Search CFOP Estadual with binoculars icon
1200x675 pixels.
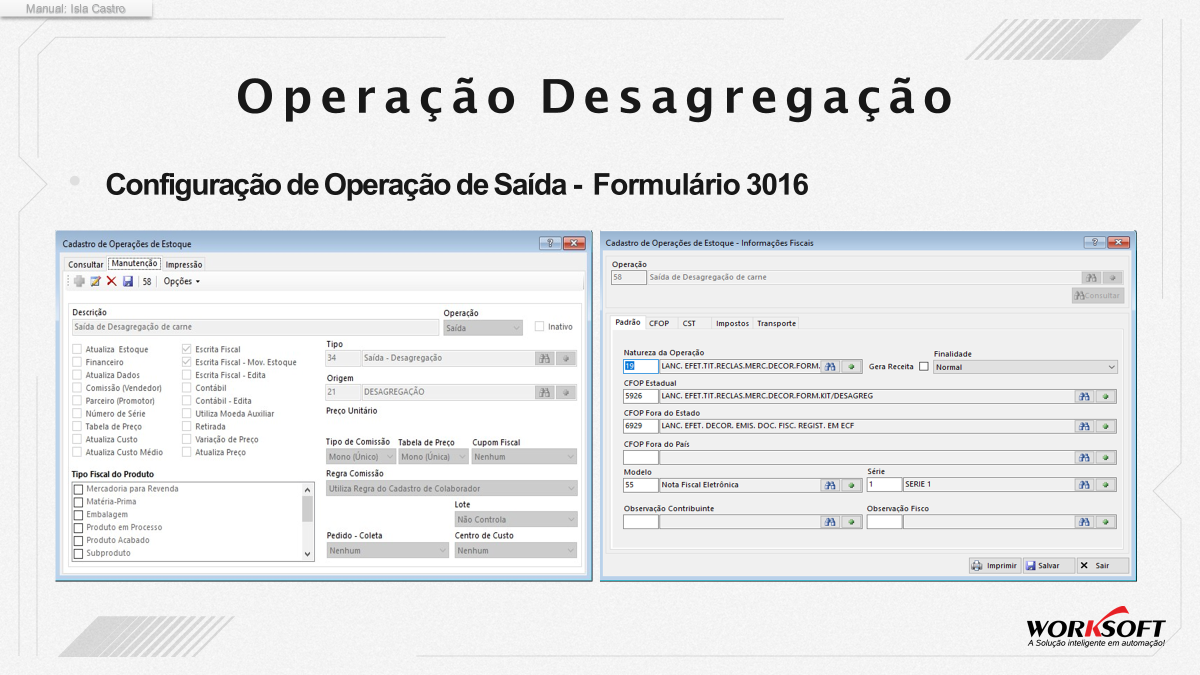(1084, 396)
